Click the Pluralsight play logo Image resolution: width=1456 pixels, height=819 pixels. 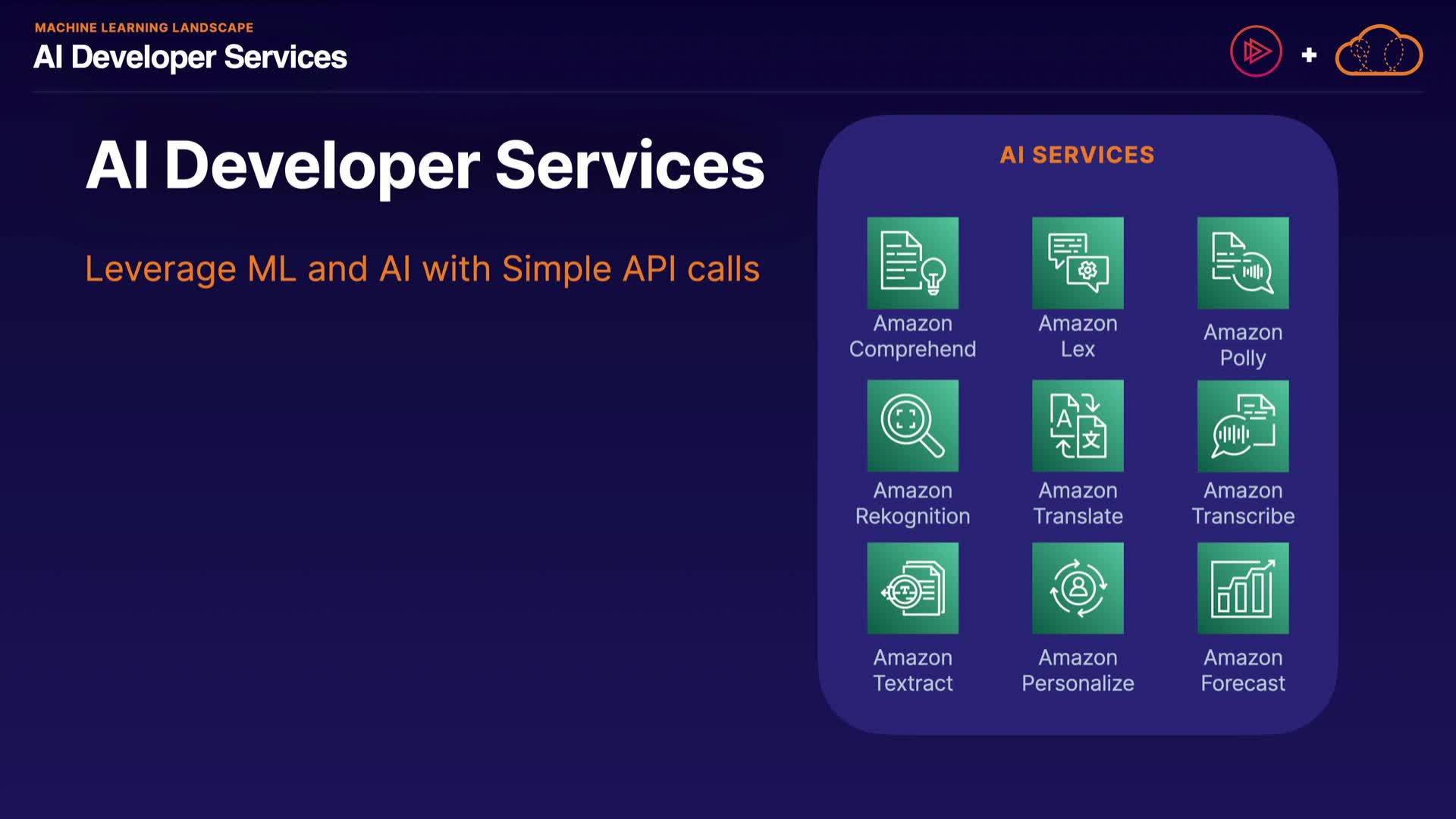1256,52
